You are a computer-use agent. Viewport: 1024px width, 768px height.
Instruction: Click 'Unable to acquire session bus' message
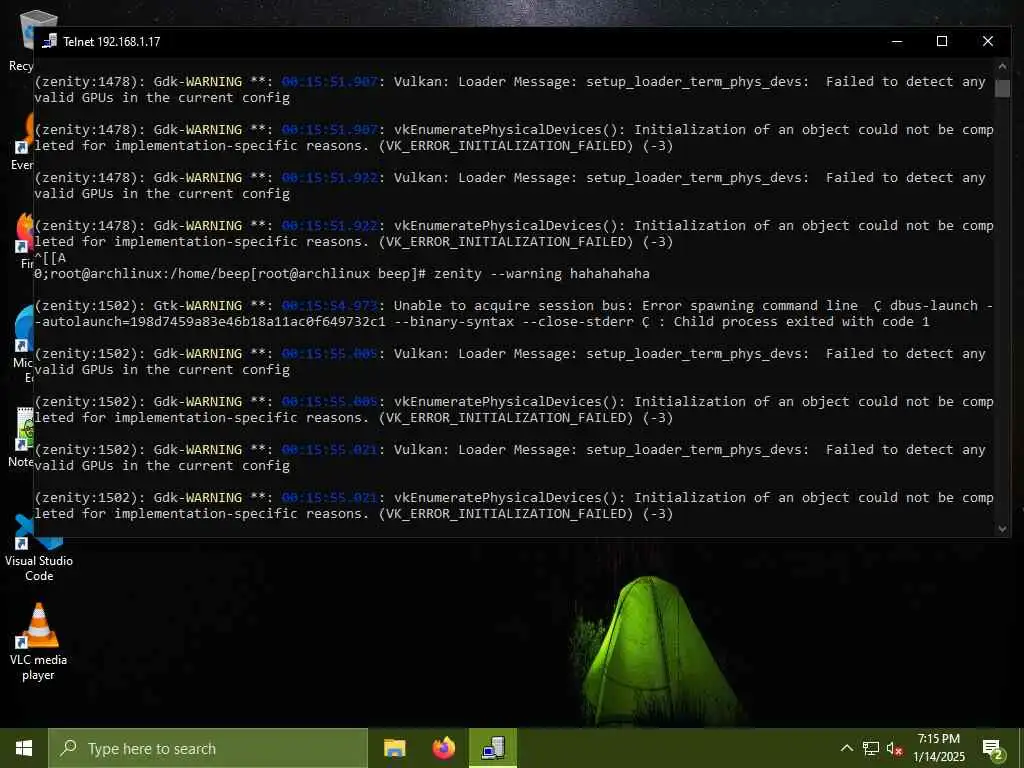point(513,306)
